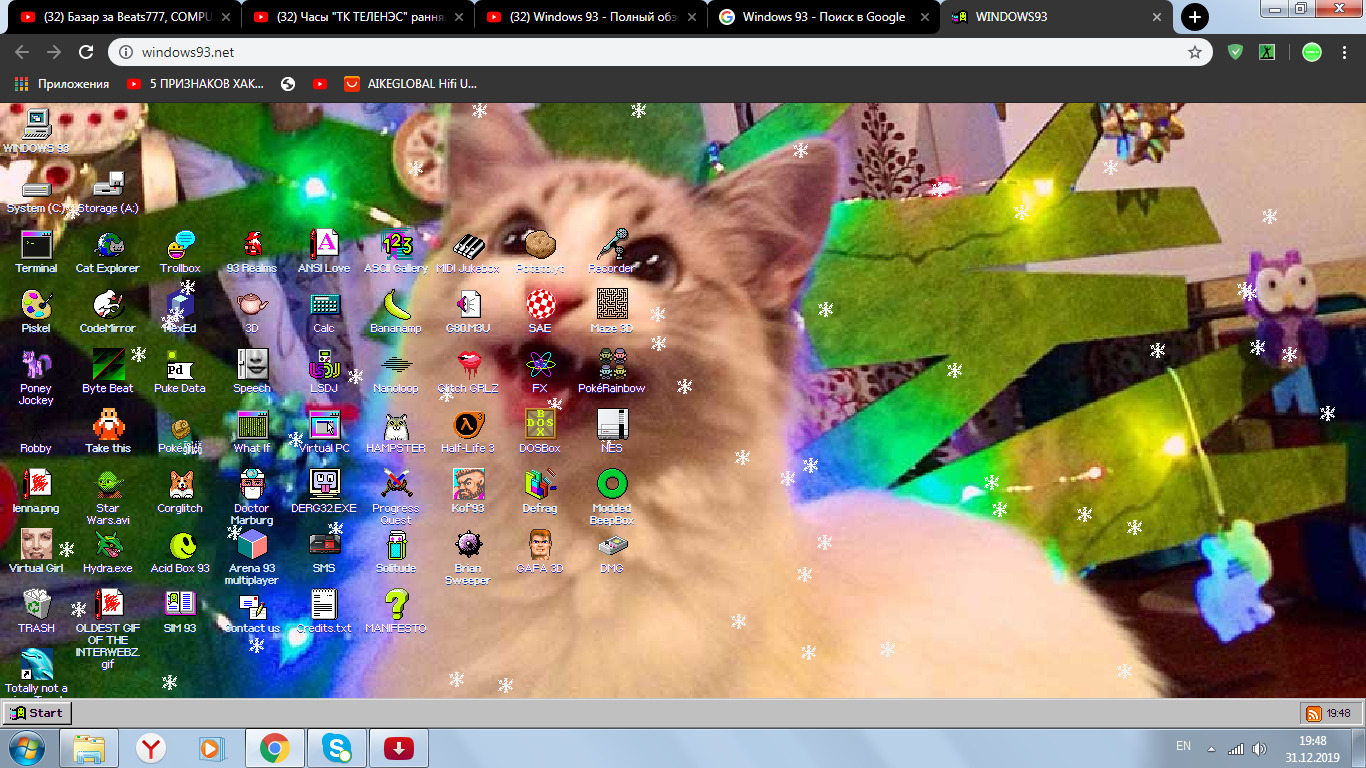
Task: Open the Piskel paint icon
Action: pos(36,306)
